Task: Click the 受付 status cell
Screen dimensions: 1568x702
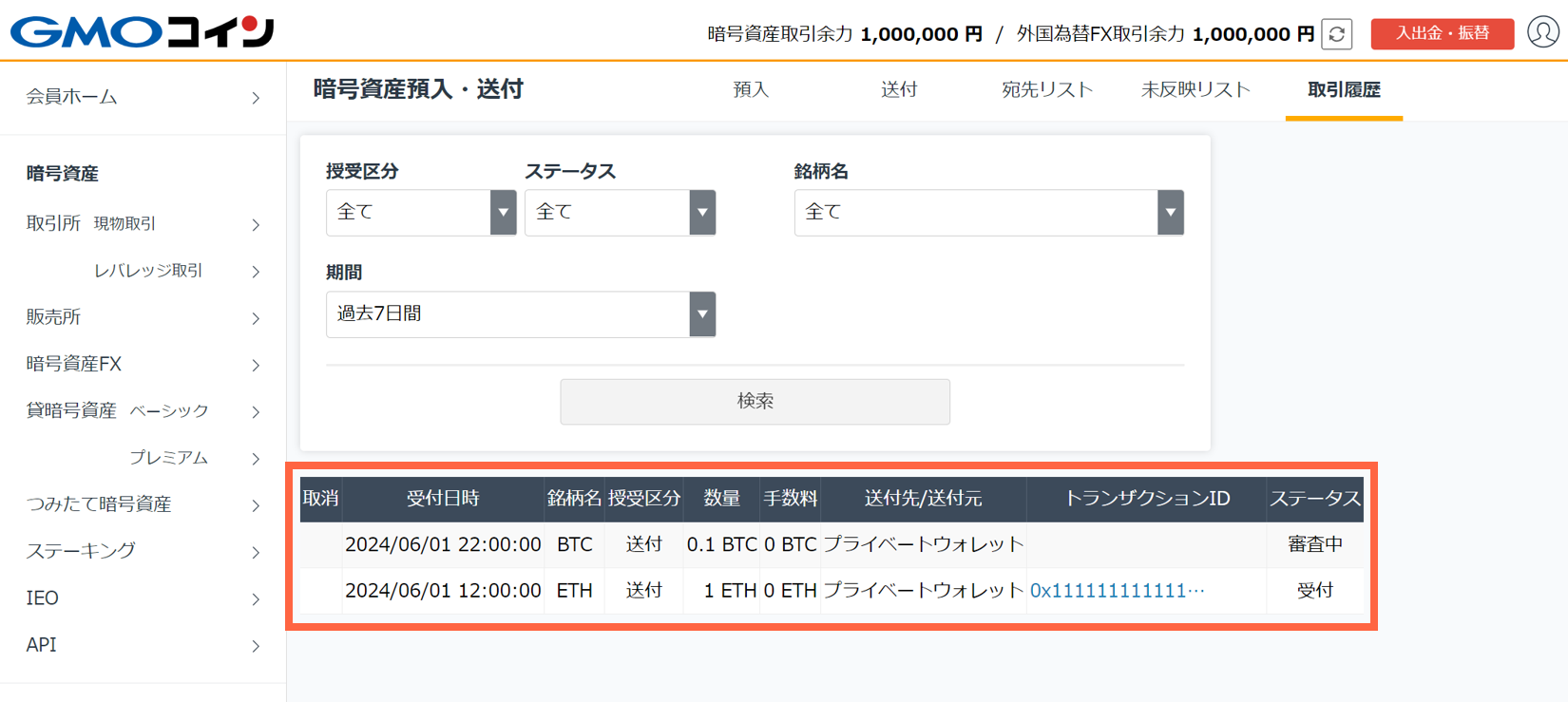Action: [x=1315, y=591]
